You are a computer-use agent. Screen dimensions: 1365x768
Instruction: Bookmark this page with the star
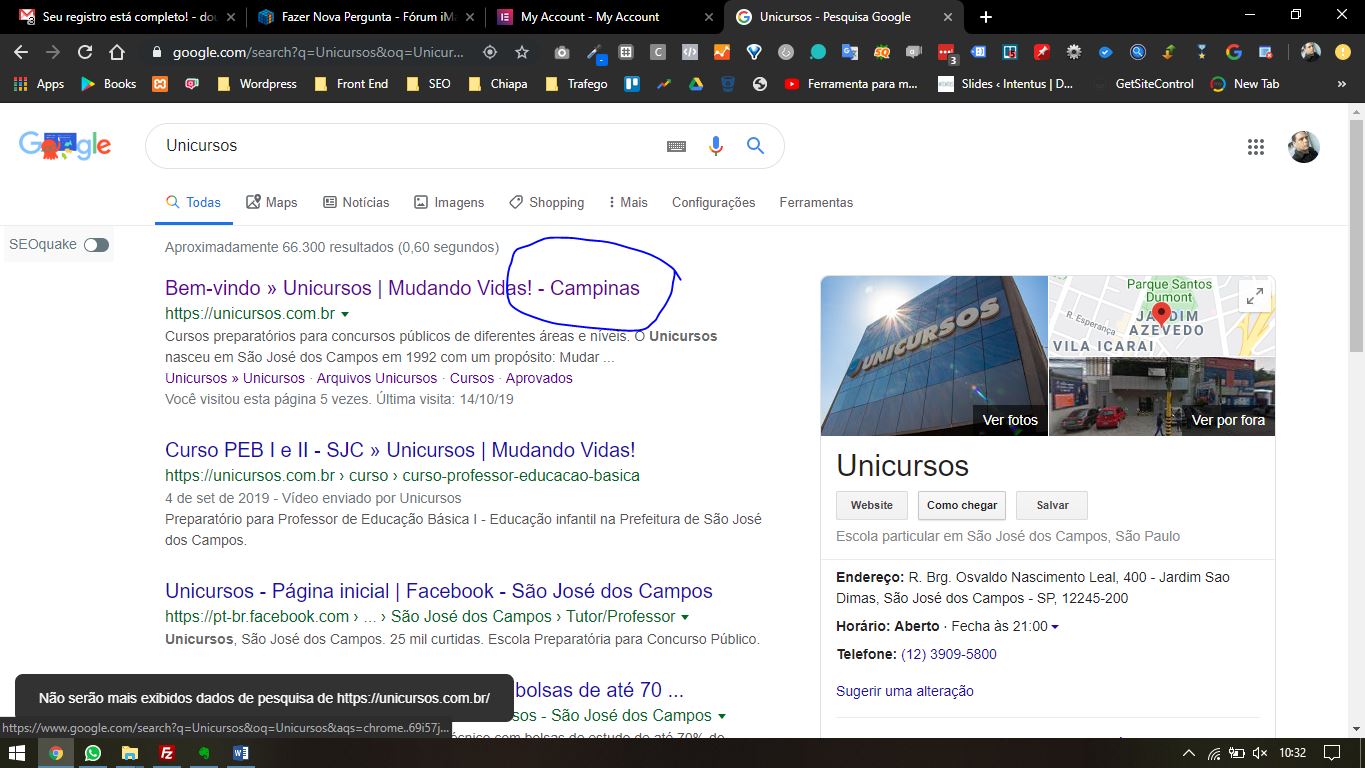522,52
